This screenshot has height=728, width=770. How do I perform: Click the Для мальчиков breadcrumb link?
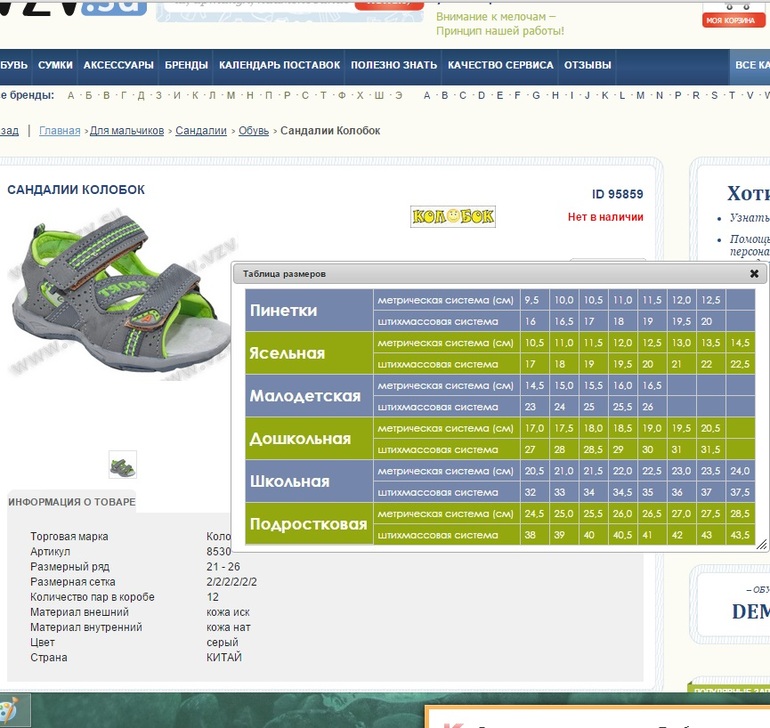(x=126, y=131)
